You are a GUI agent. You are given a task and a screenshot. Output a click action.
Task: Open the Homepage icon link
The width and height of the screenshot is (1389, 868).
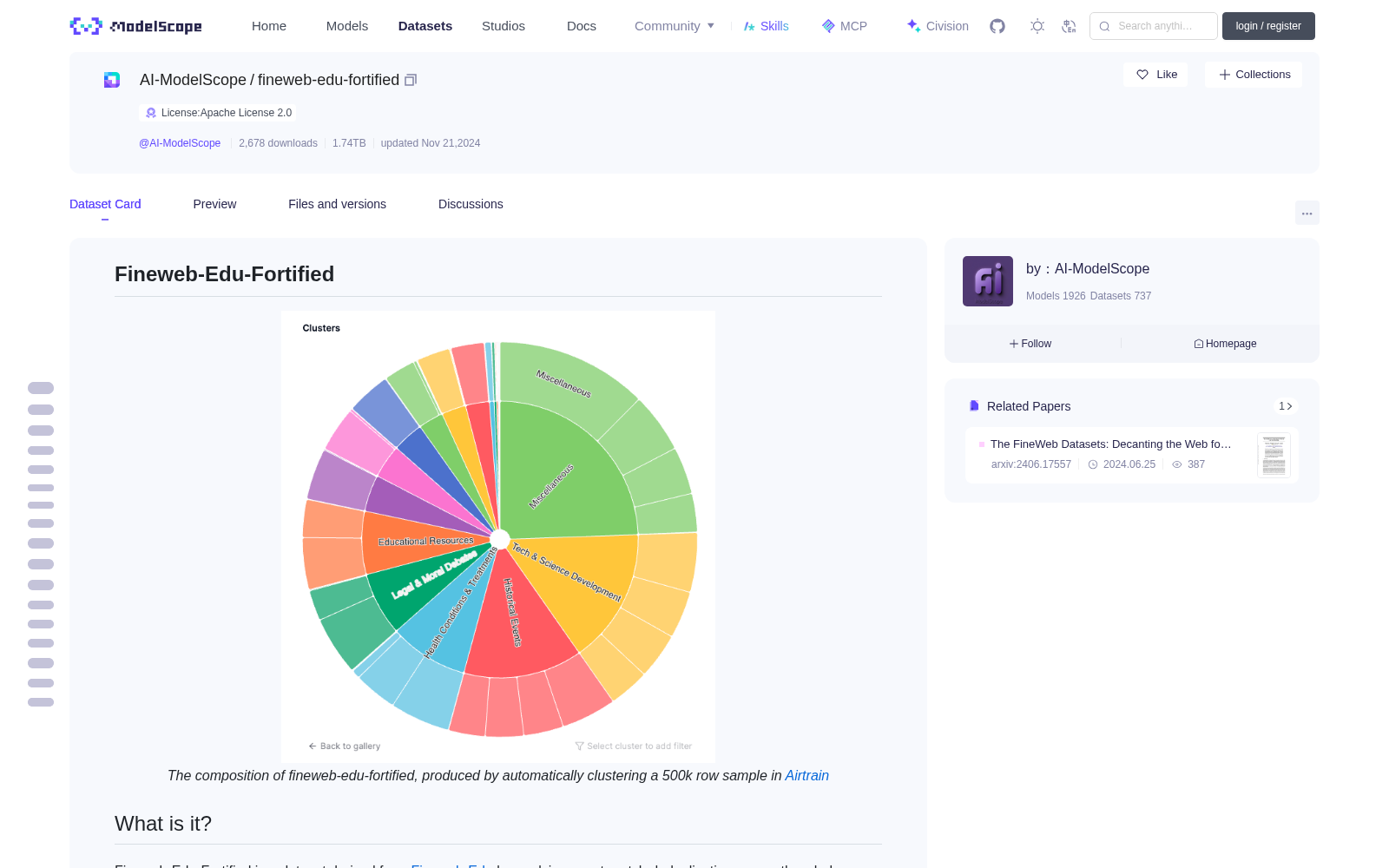(1225, 344)
